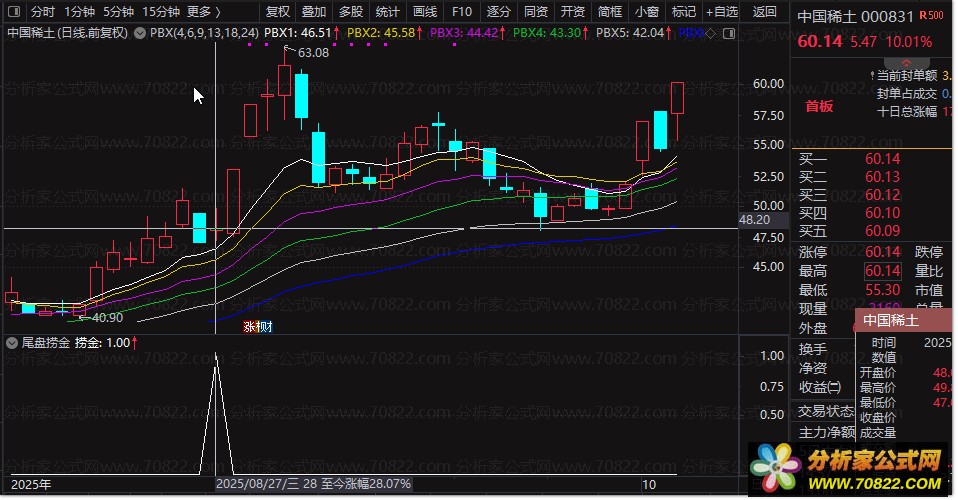Click the diamond icon after PBX6
The height and width of the screenshot is (500, 958).
pyautogui.click(x=710, y=33)
